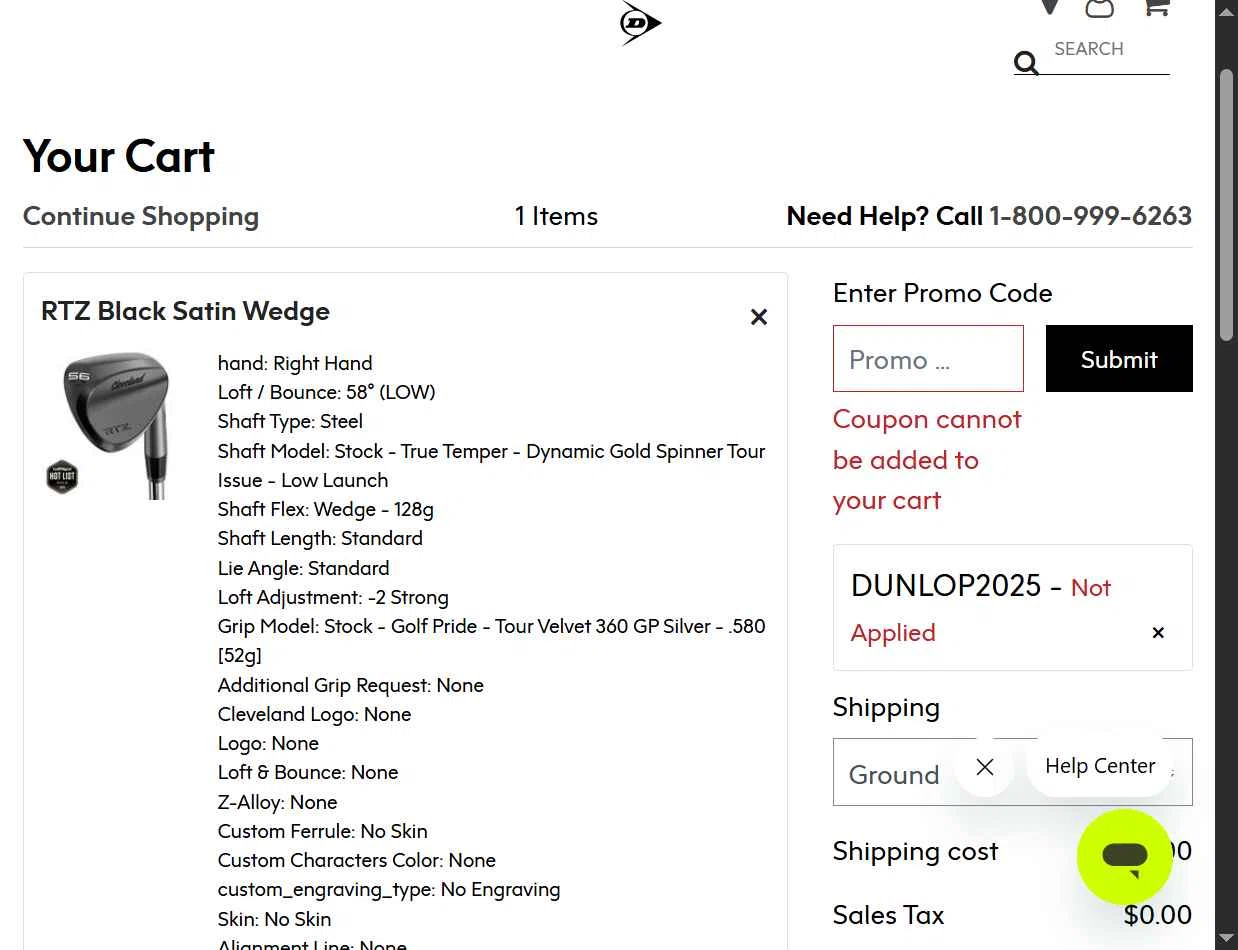Open the account profile icon in header

tap(1100, 7)
